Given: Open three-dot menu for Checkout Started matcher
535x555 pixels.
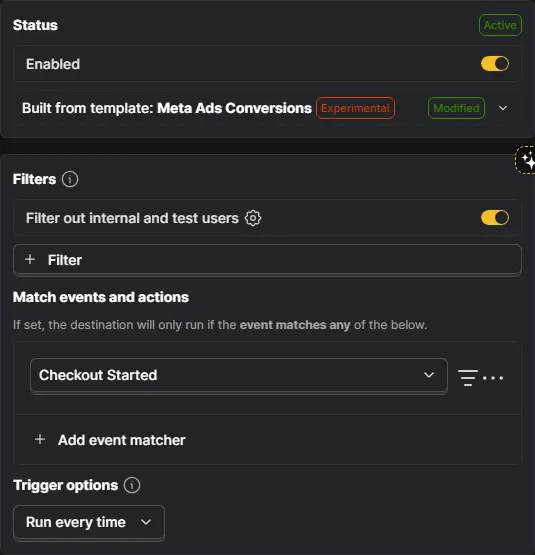Looking at the screenshot, I should [493, 378].
